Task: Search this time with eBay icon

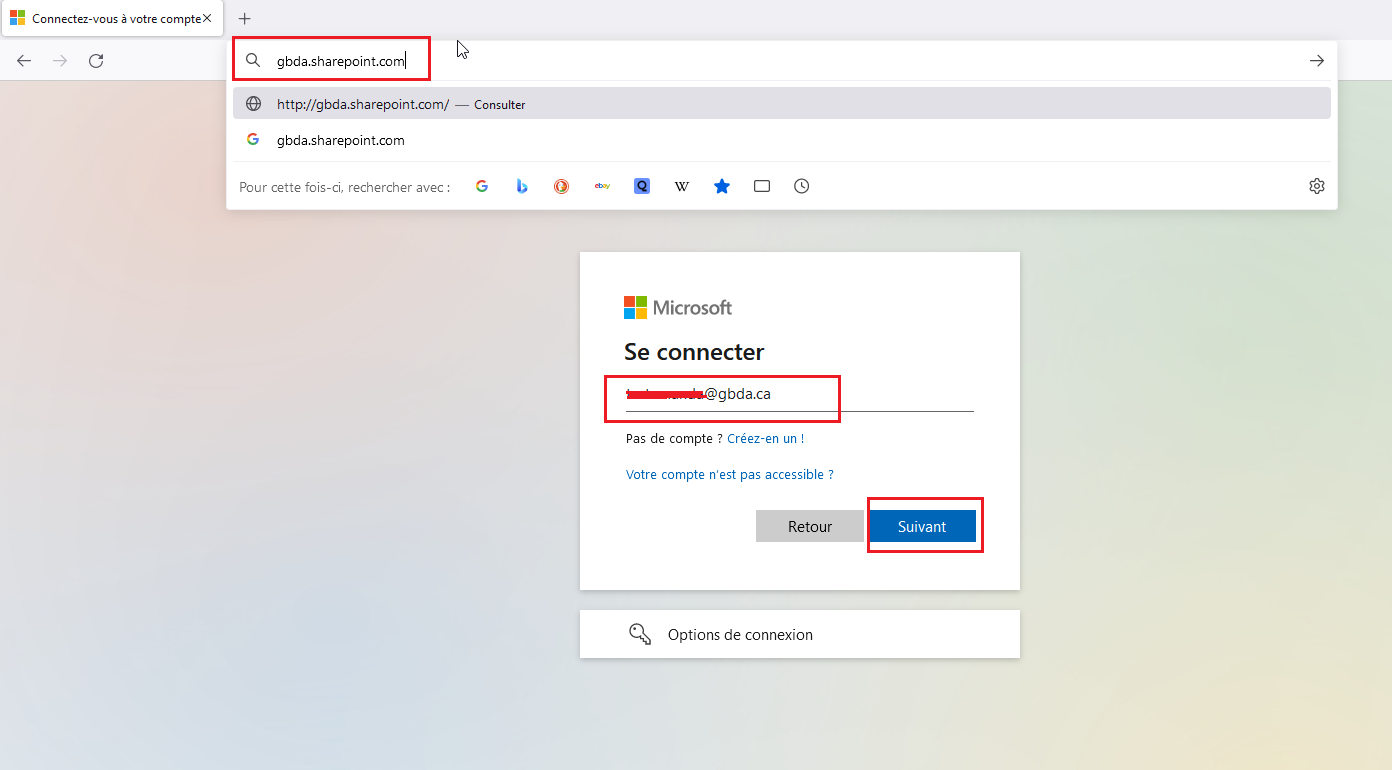Action: (602, 186)
